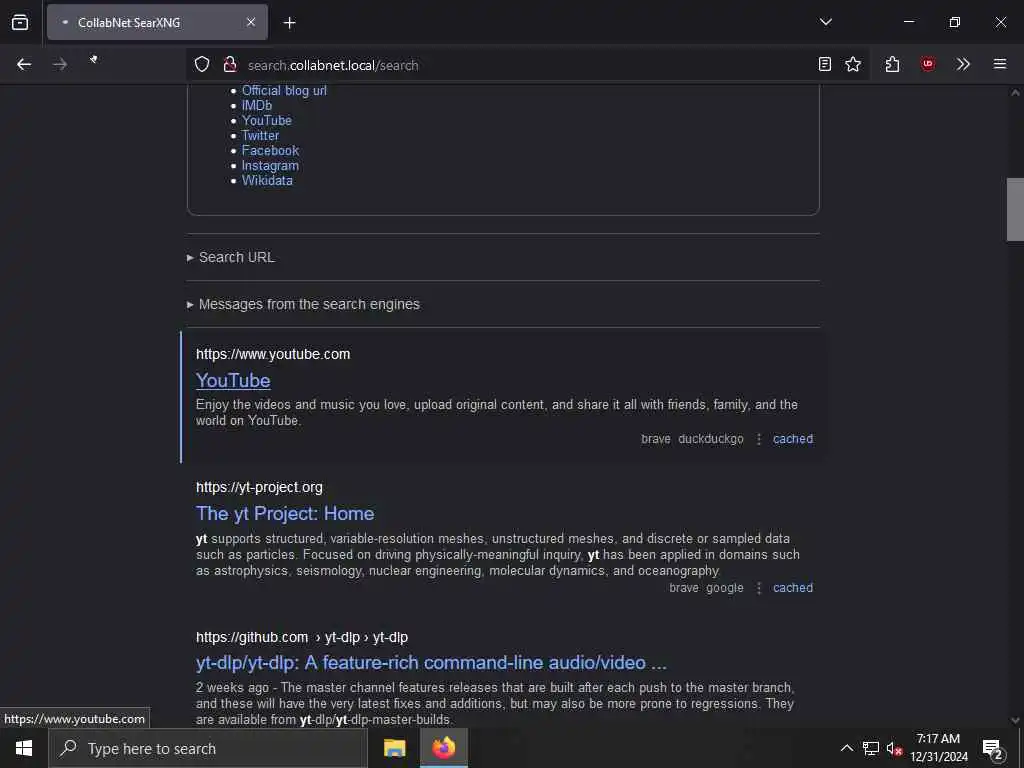This screenshot has width=1024, height=768.
Task: Minimize the Firefox window
Action: point(908,22)
